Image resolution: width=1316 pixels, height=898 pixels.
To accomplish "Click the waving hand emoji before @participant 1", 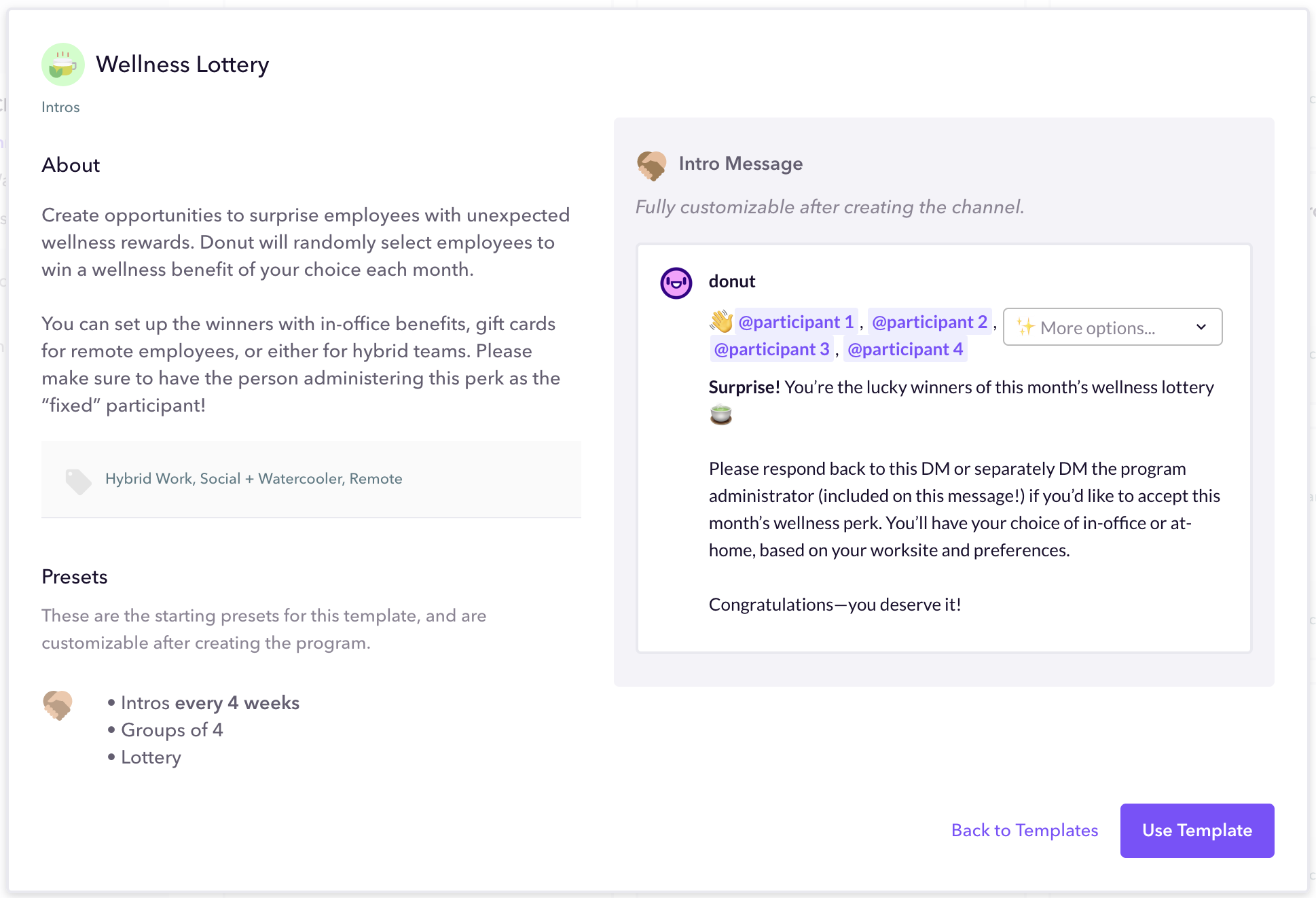I will [721, 321].
